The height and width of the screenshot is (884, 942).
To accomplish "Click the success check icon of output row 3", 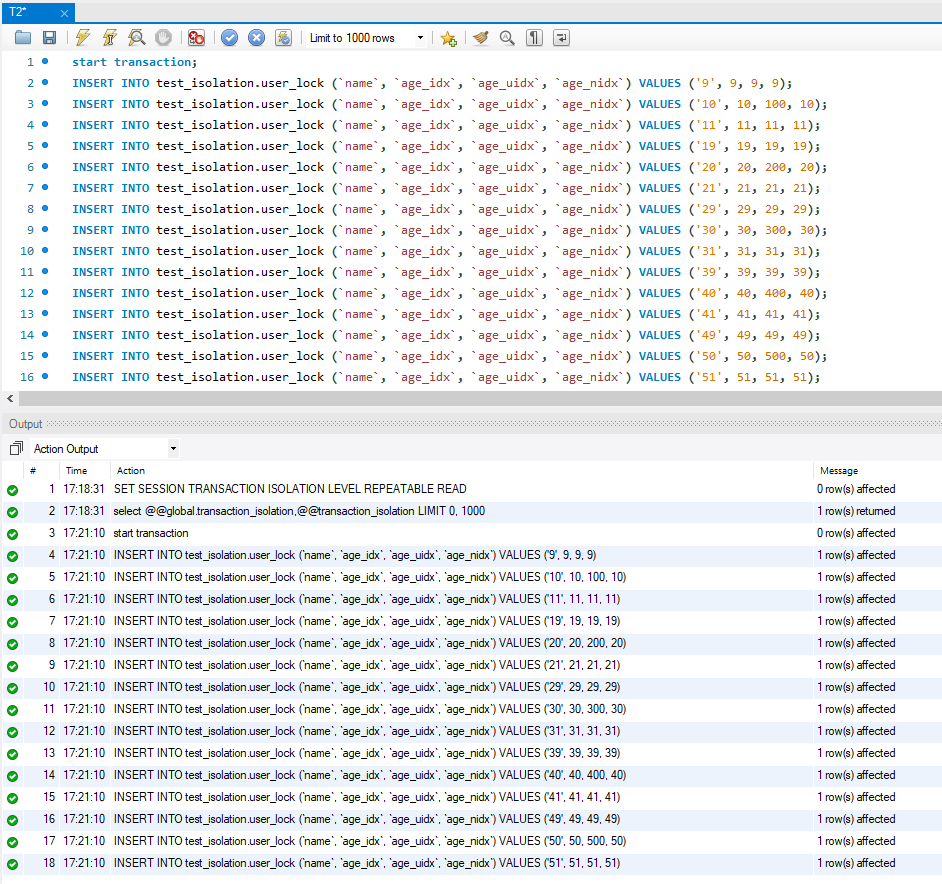I will 13,534.
